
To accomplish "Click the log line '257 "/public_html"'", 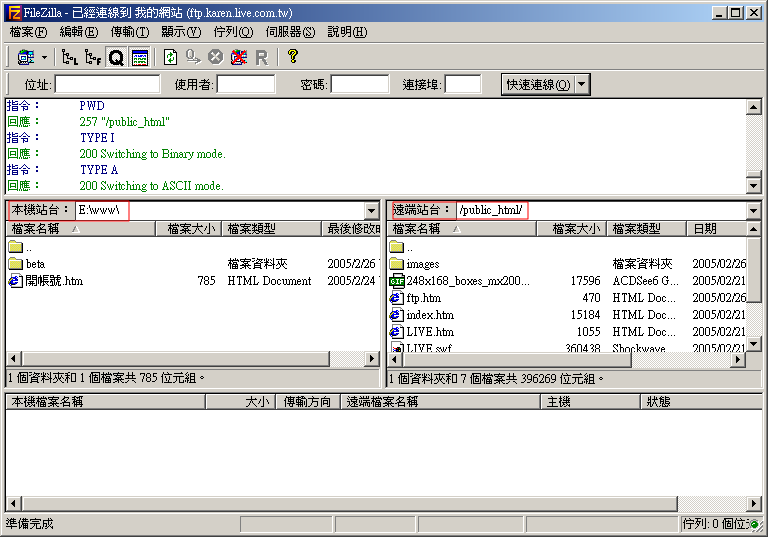I will point(124,122).
